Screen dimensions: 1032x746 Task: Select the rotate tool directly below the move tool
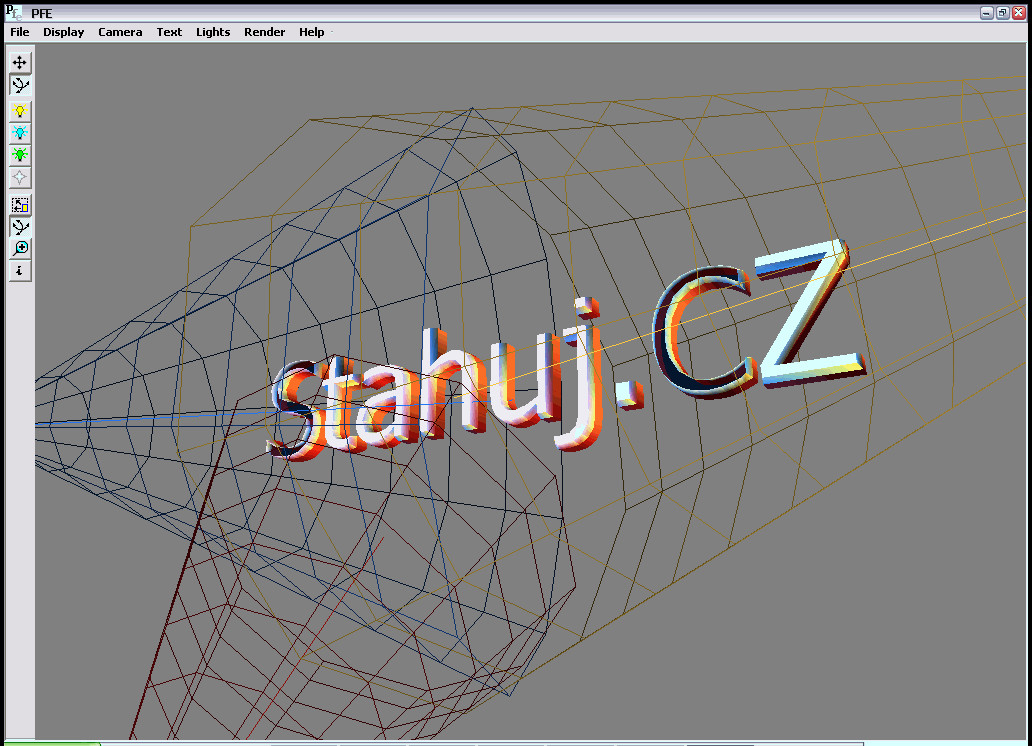point(20,85)
